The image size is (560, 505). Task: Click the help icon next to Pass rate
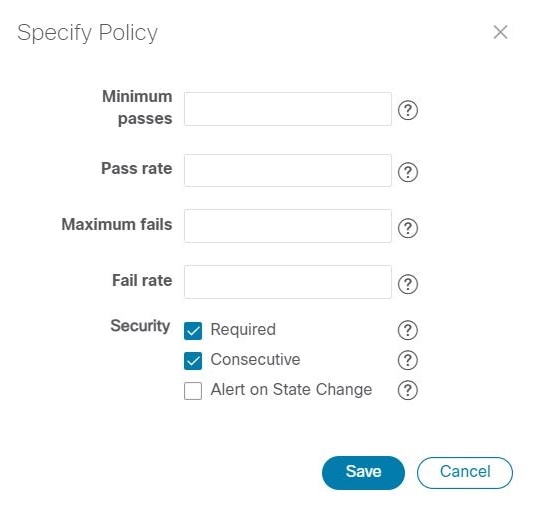(408, 172)
